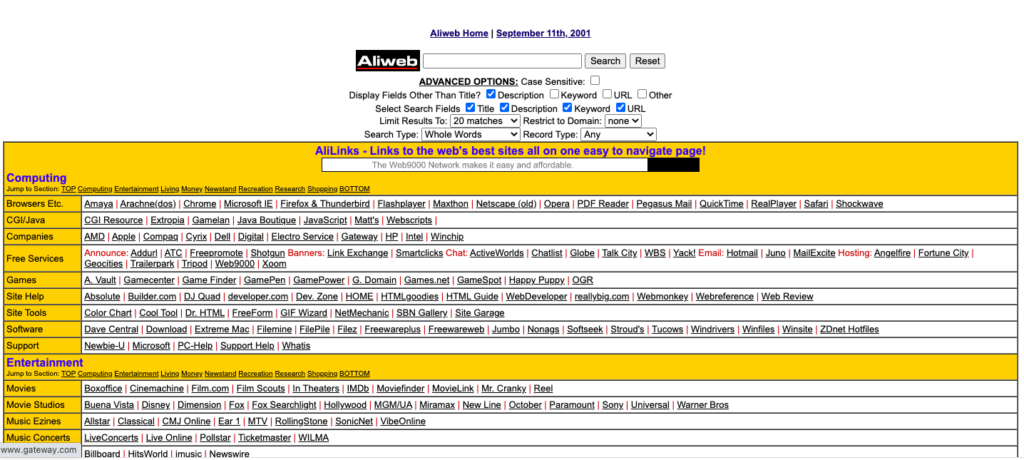The height and width of the screenshot is (460, 1024).
Task: Expand the Record Type dropdown
Action: pos(617,134)
